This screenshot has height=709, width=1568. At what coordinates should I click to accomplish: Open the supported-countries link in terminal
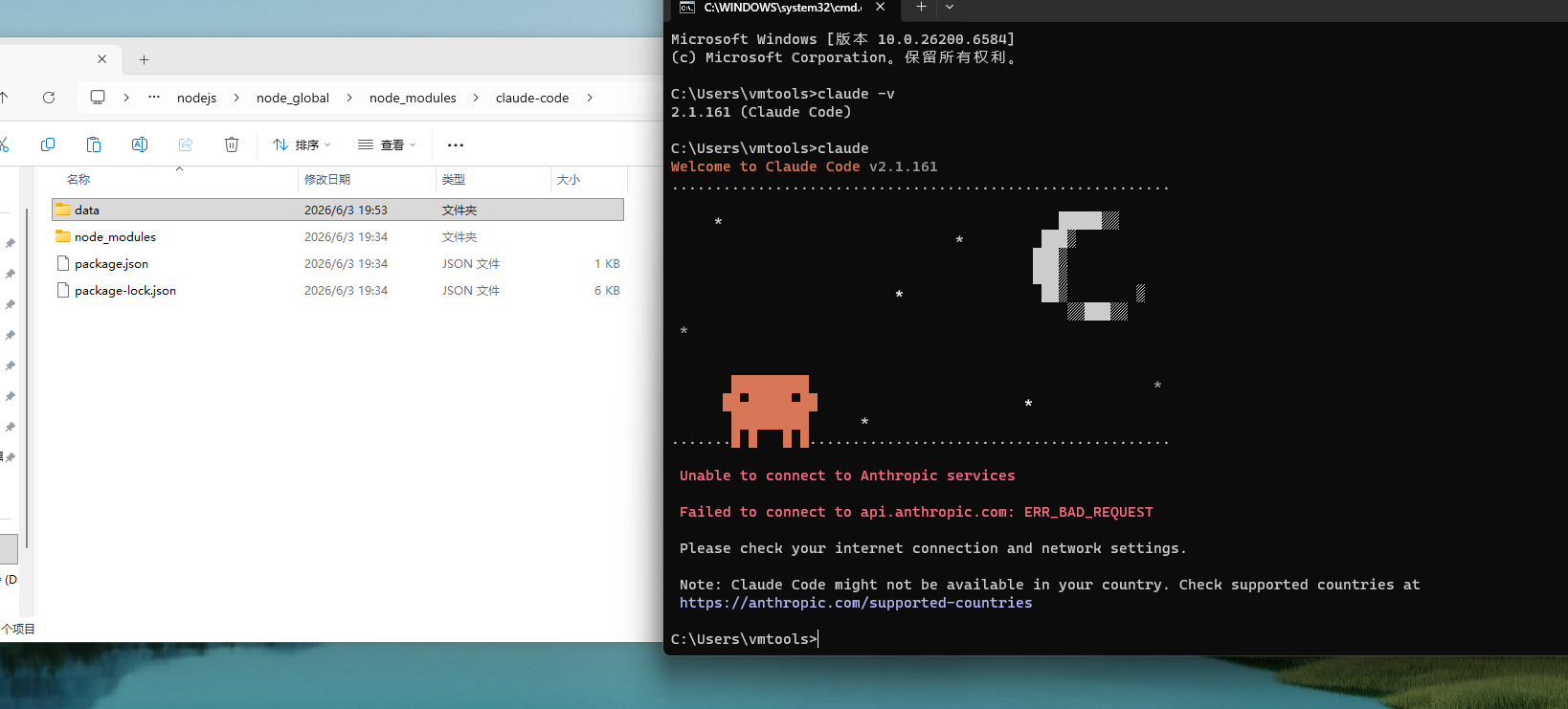coord(856,603)
